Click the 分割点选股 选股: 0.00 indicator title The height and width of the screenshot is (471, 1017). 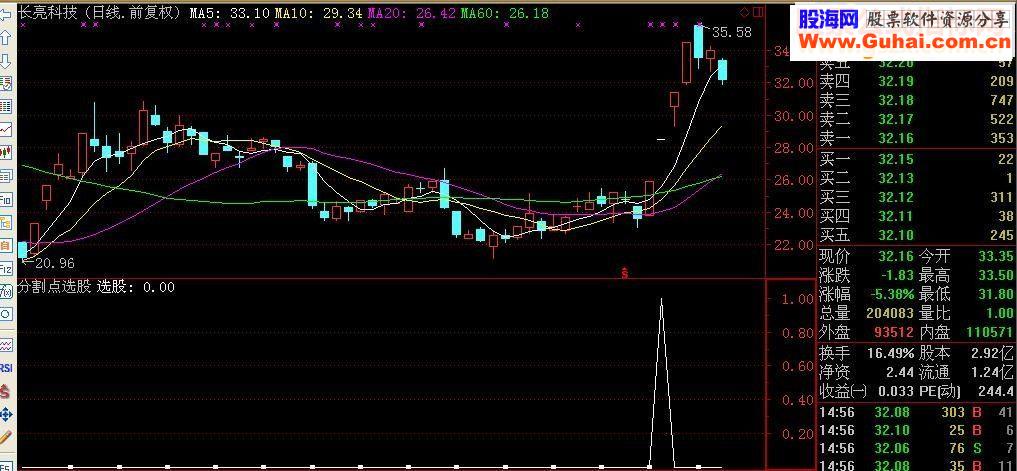pyautogui.click(x=96, y=287)
